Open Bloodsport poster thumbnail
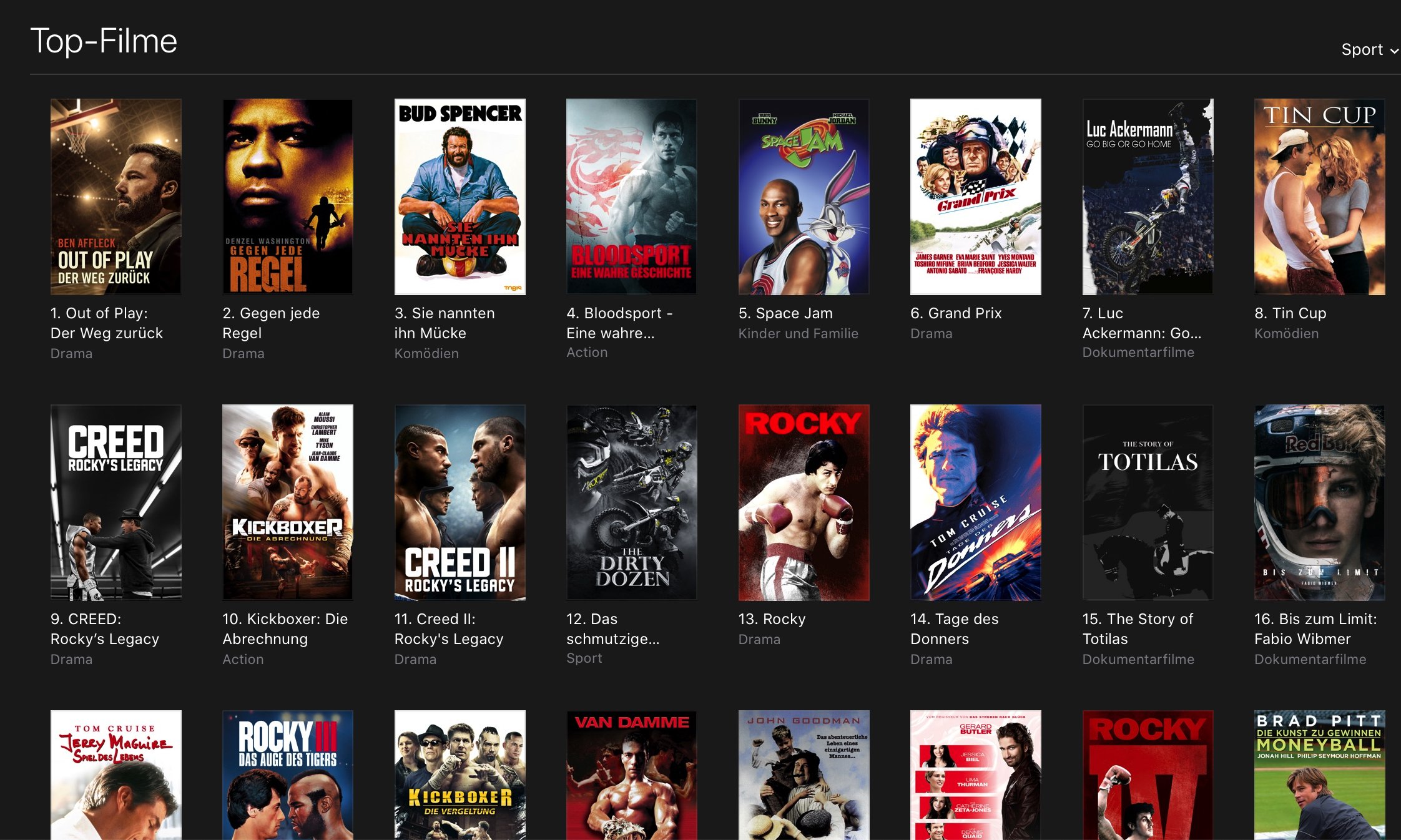 pyautogui.click(x=632, y=197)
